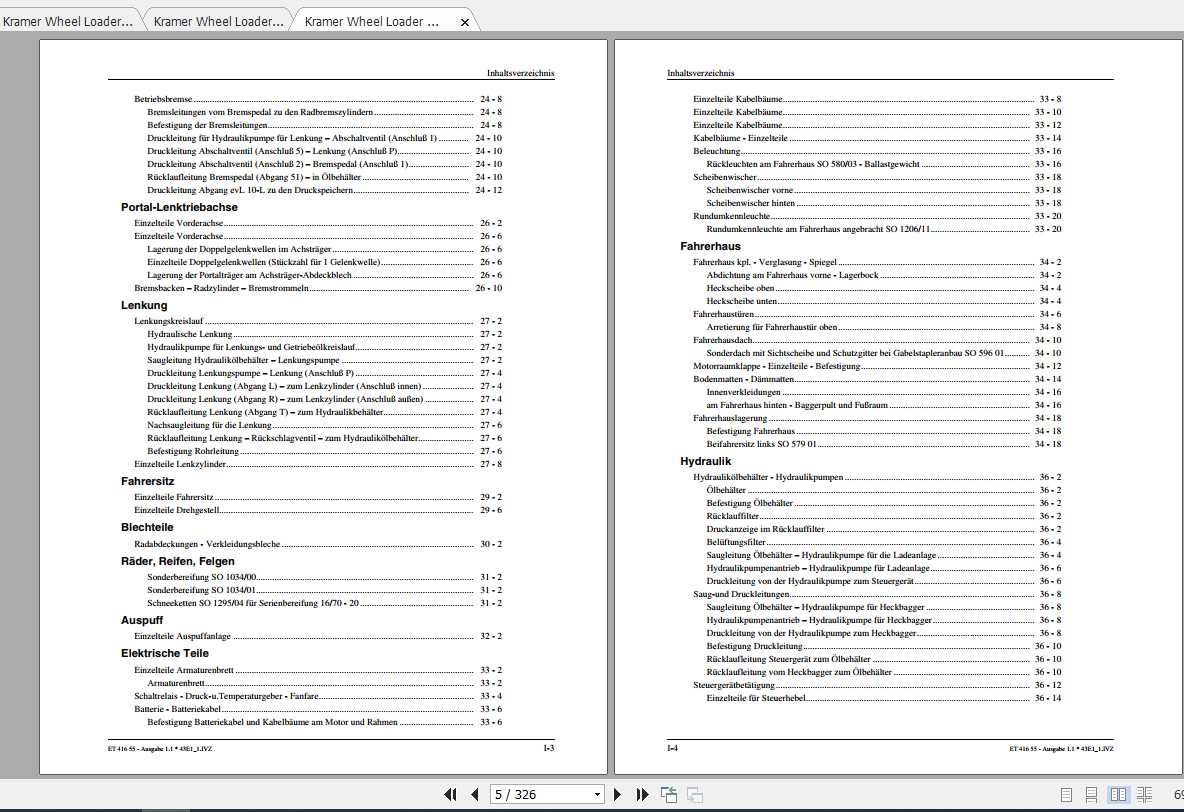Viewport: 1184px width, 812px height.
Task: Click the Einzelteile Lenkzylinder entry
Action: tap(318, 464)
